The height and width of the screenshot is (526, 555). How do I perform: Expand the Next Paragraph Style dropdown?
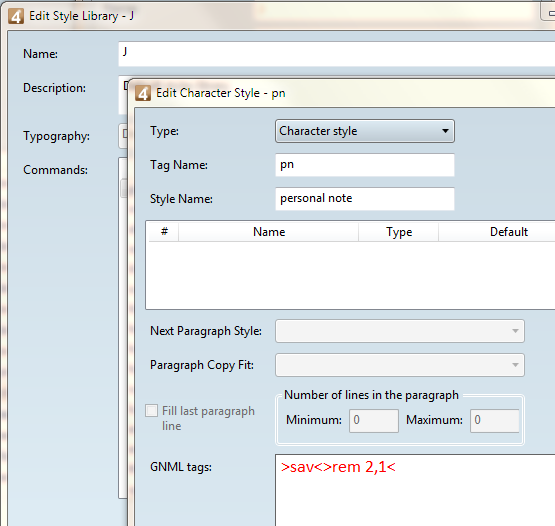tap(400, 331)
